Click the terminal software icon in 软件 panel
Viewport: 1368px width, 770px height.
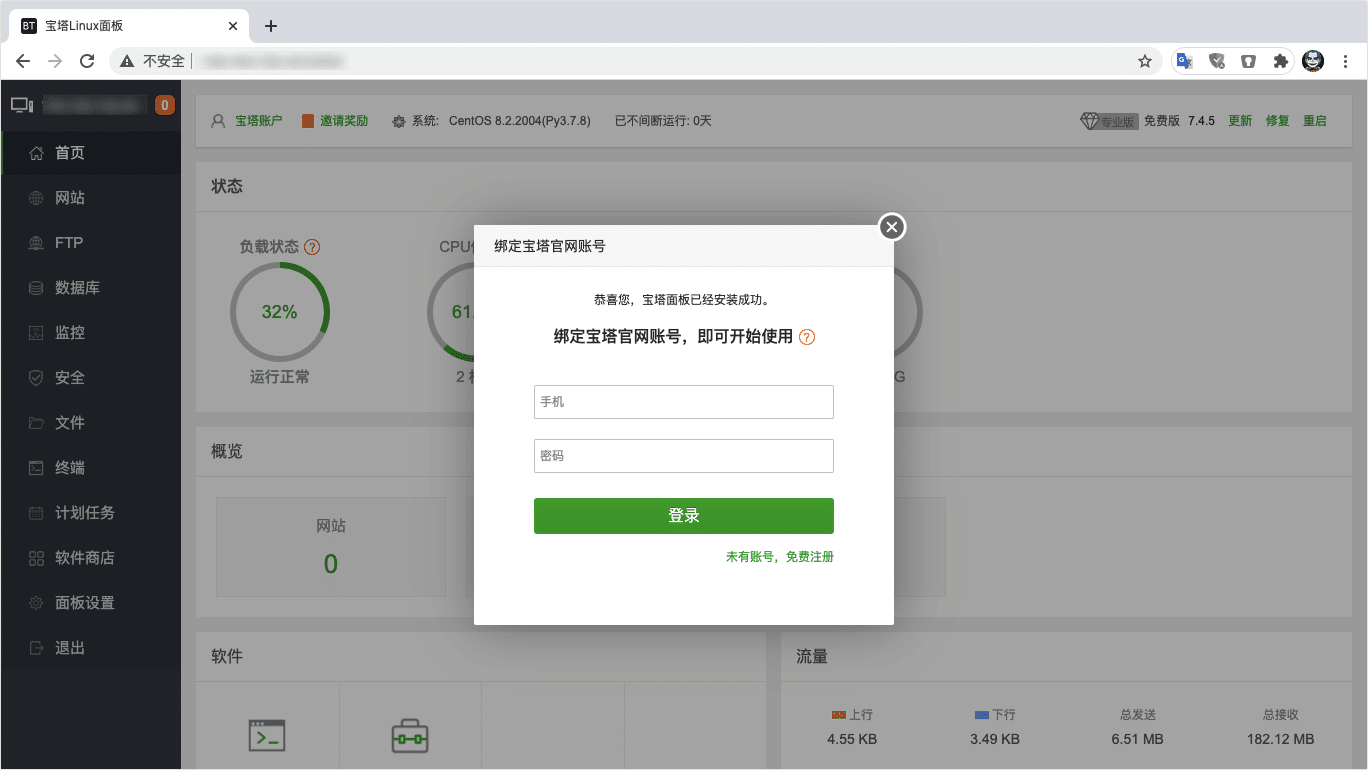click(267, 736)
